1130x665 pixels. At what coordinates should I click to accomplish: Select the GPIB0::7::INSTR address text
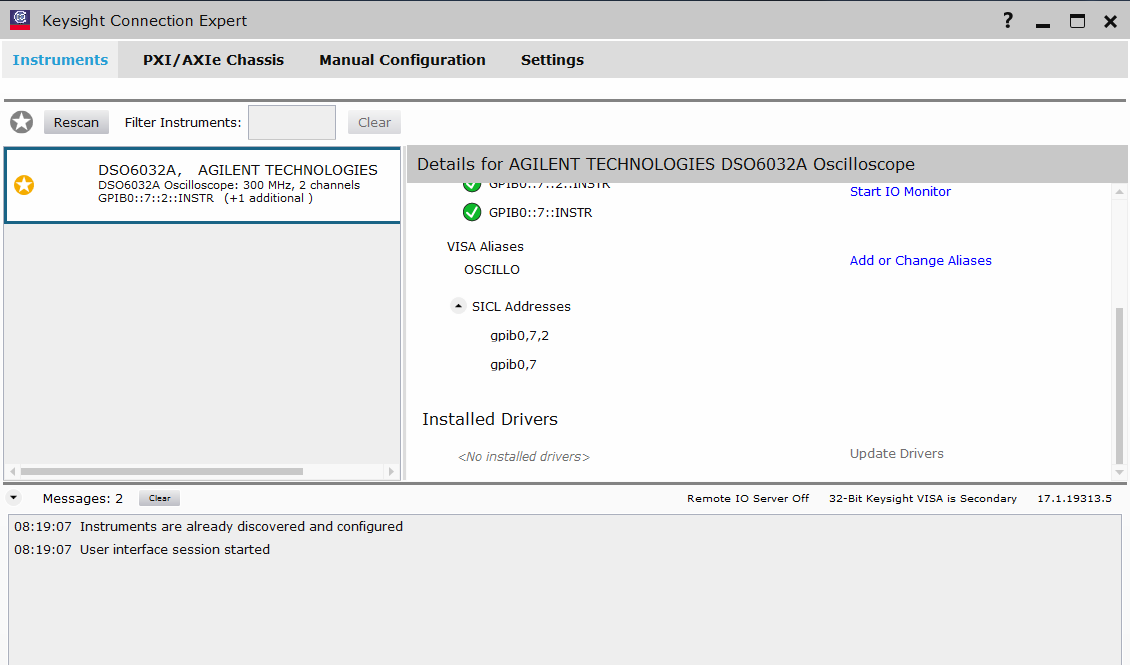coord(540,213)
